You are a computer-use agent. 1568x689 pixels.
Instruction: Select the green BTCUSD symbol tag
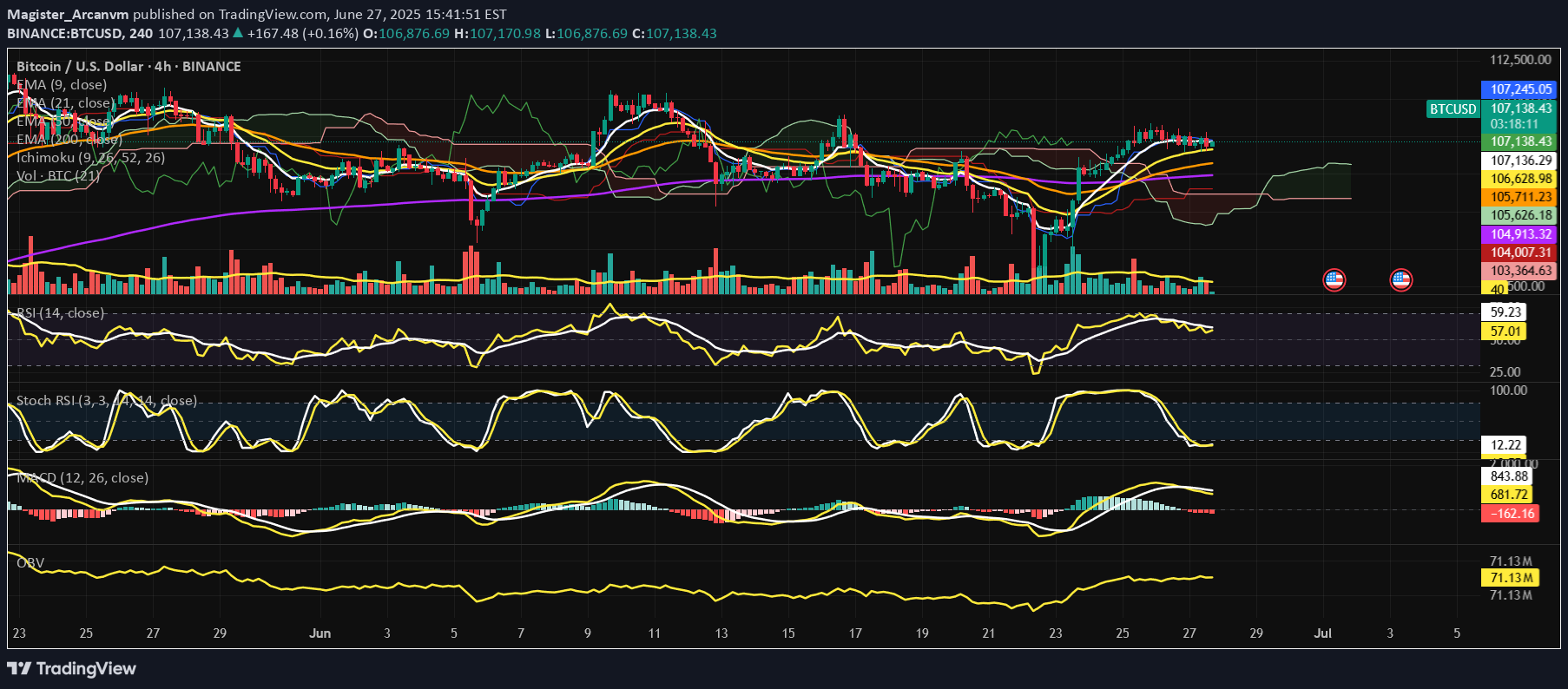click(1453, 108)
